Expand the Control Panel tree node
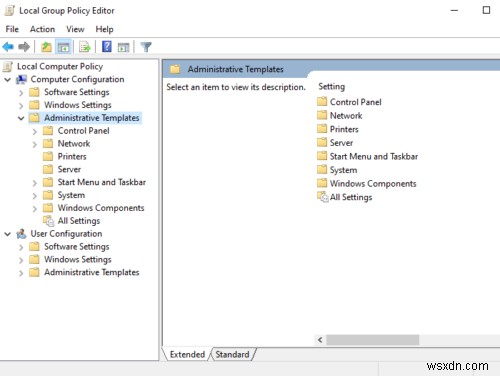Viewport: 500px width, 376px height. 35,131
